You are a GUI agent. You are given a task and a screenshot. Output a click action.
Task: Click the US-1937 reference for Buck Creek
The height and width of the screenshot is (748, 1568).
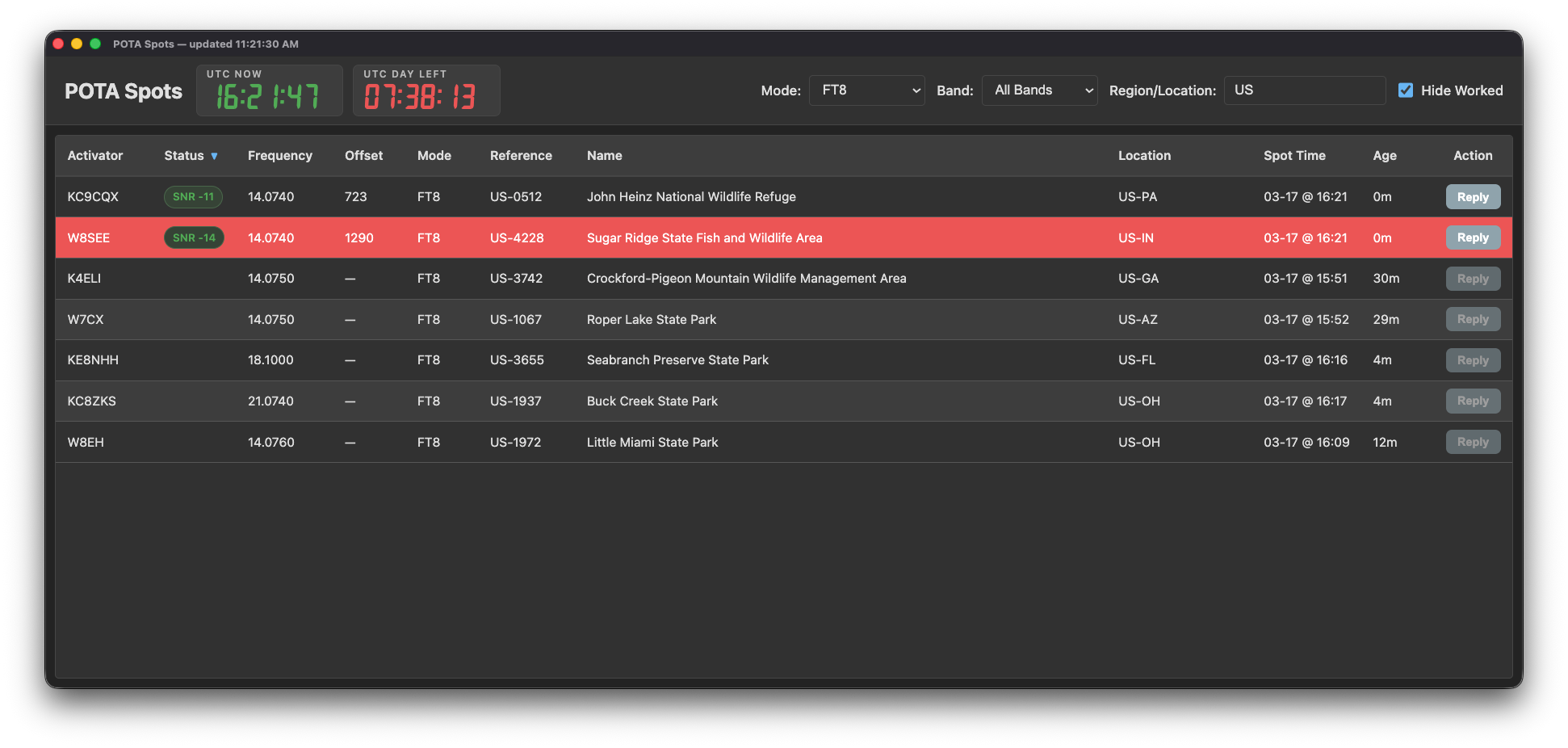[x=515, y=401]
